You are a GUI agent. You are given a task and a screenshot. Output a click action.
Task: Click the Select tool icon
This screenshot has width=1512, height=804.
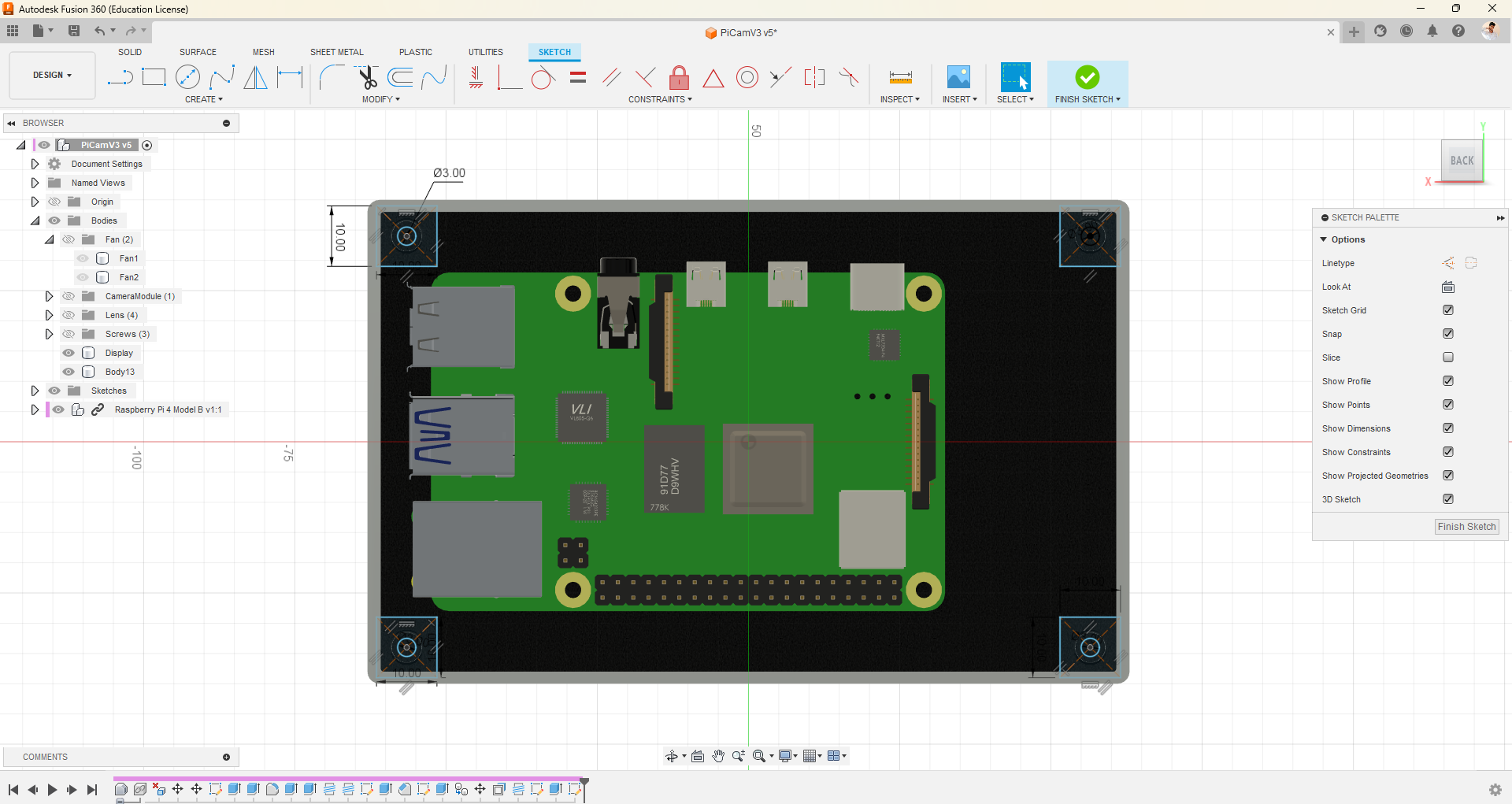pos(1015,77)
